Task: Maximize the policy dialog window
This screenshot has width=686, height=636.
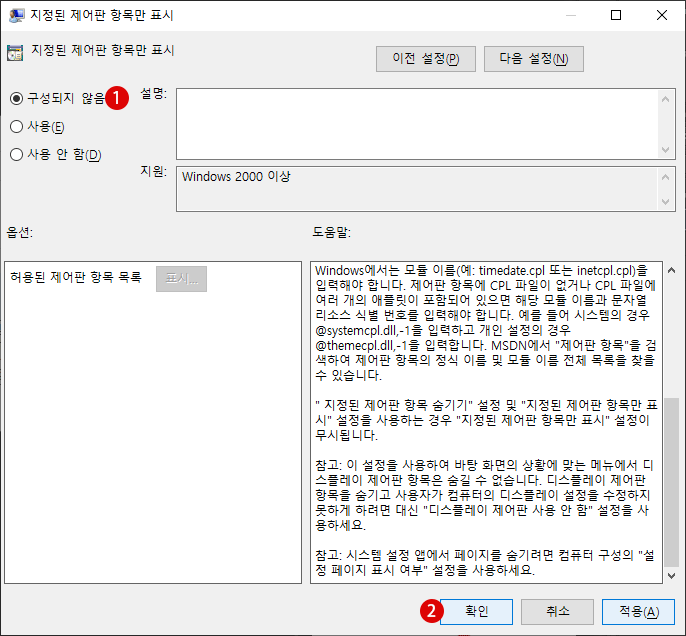Action: pyautogui.click(x=616, y=15)
